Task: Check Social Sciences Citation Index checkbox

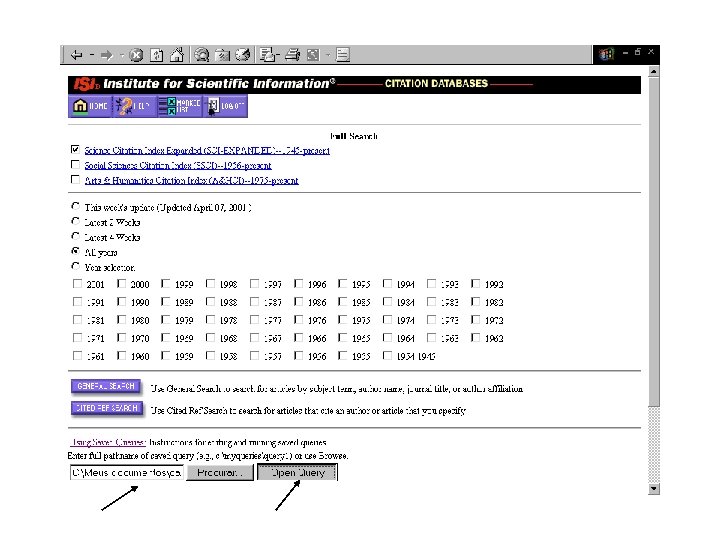Action: (75, 164)
